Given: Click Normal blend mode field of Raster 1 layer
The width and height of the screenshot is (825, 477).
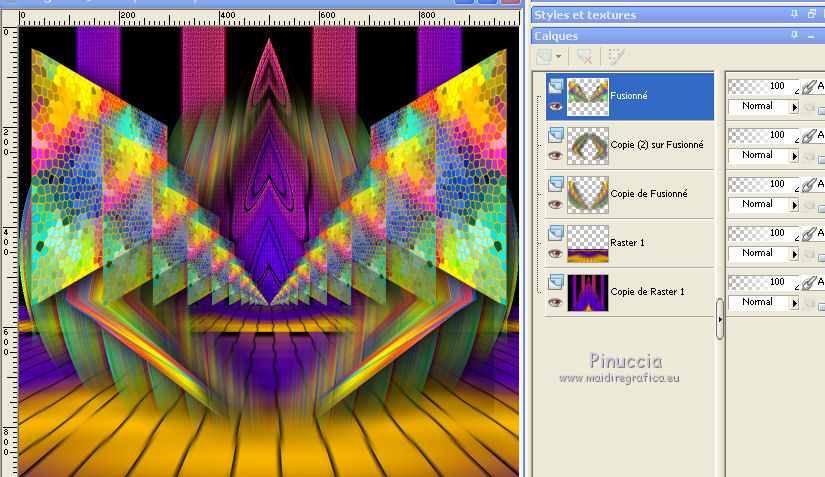Looking at the screenshot, I should coord(759,253).
